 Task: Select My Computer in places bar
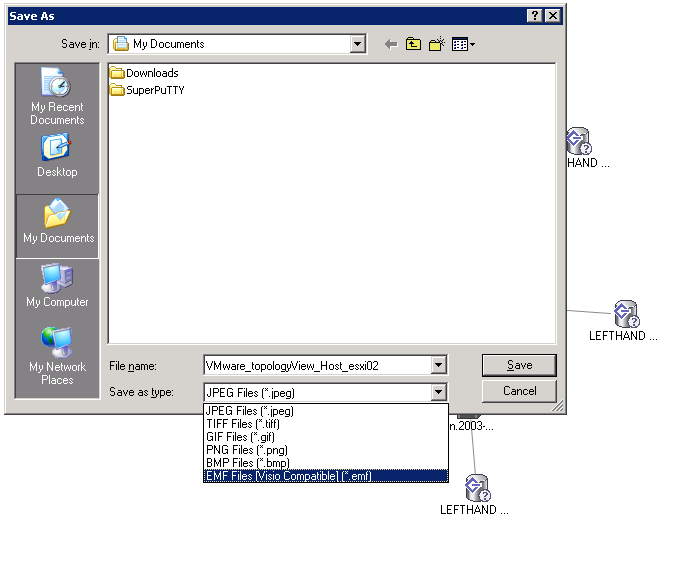click(57, 286)
